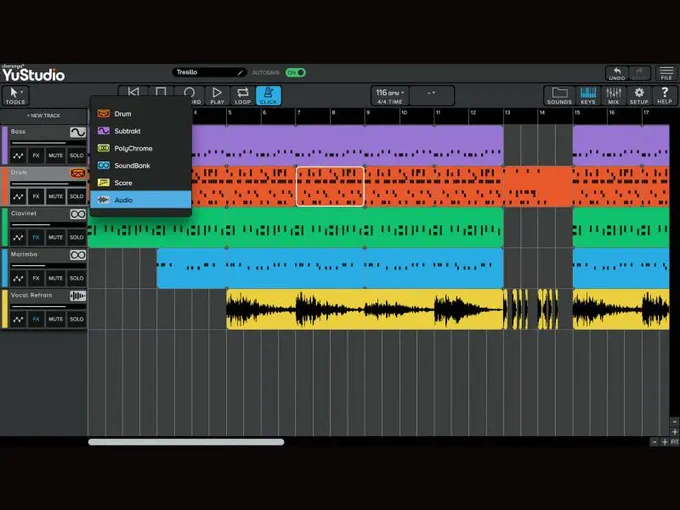Choose PolyChrome from the new track menu

tap(141, 148)
